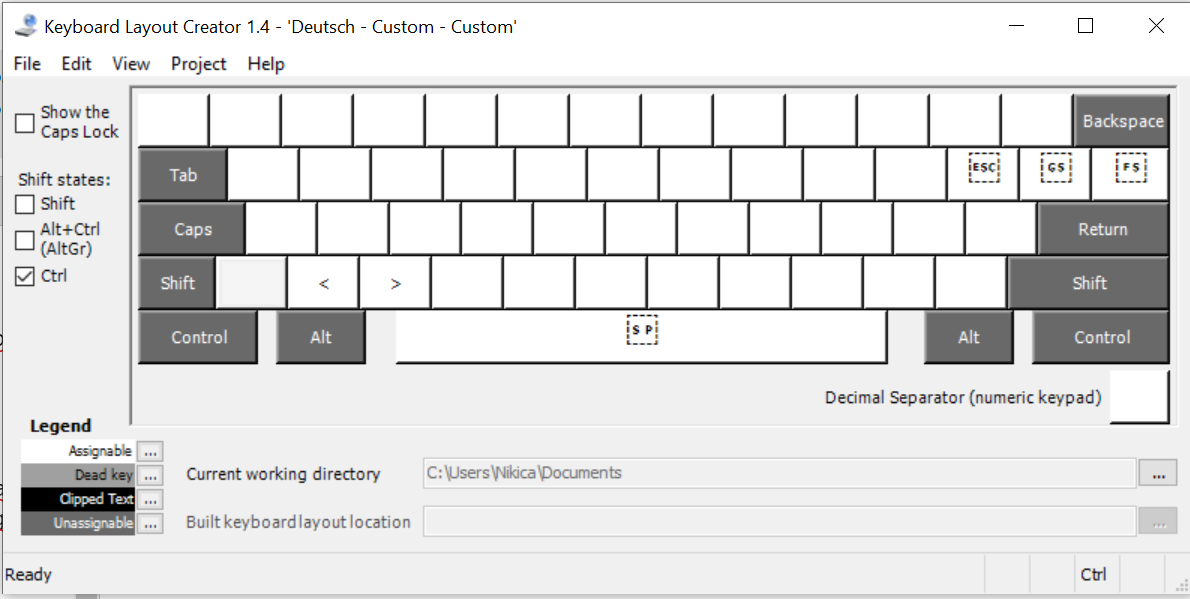Click the Decimal Separator numeric keypad key
This screenshot has width=1190, height=599.
[1139, 397]
